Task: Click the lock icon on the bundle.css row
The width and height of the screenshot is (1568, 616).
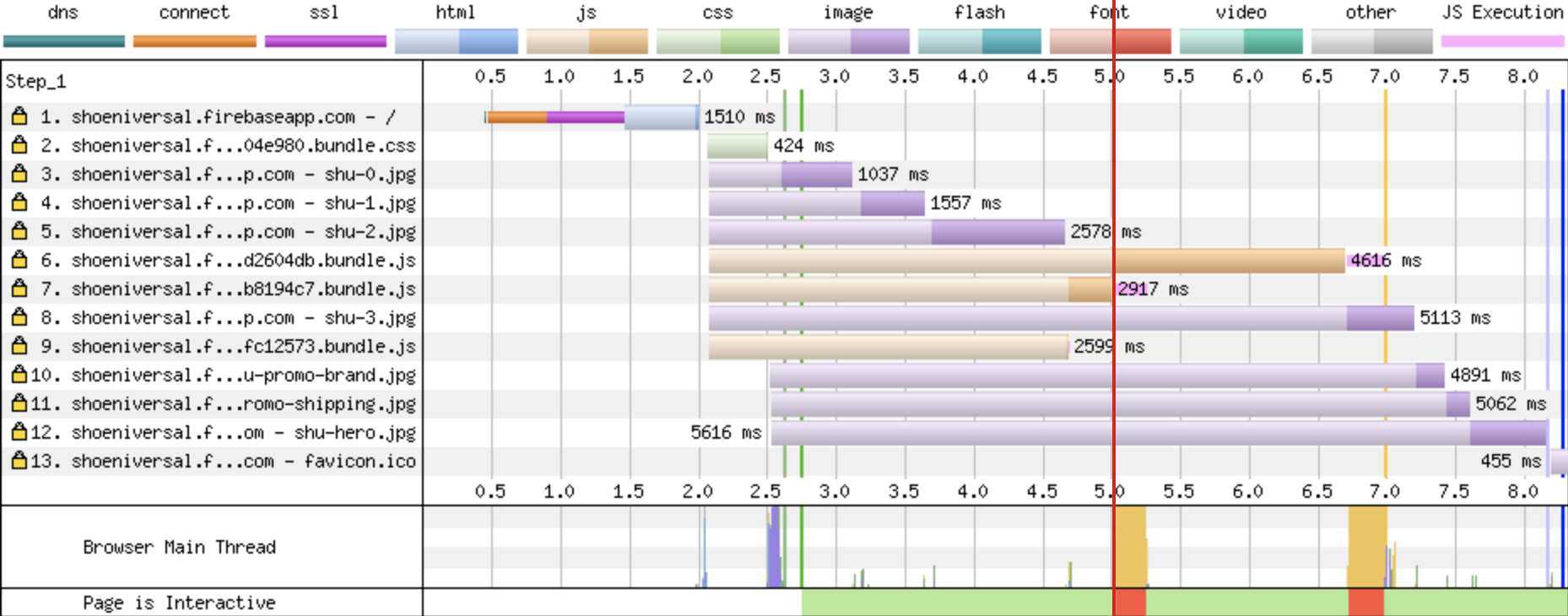Action: (19, 145)
